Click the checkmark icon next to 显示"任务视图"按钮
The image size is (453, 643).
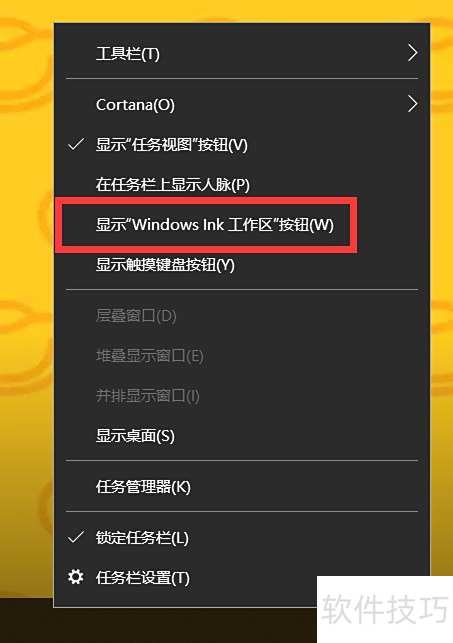[76, 144]
